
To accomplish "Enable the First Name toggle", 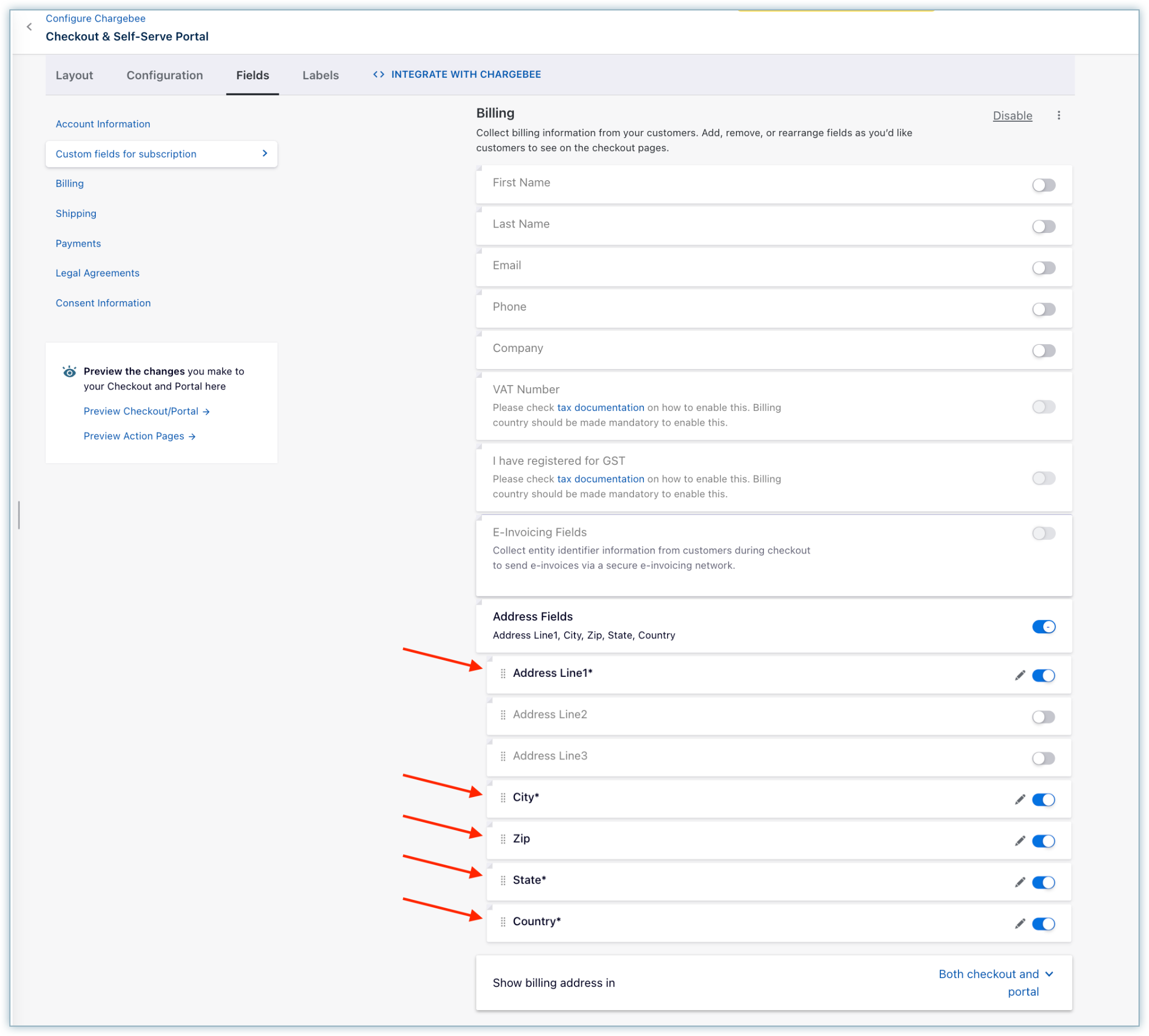I will pos(1043,185).
